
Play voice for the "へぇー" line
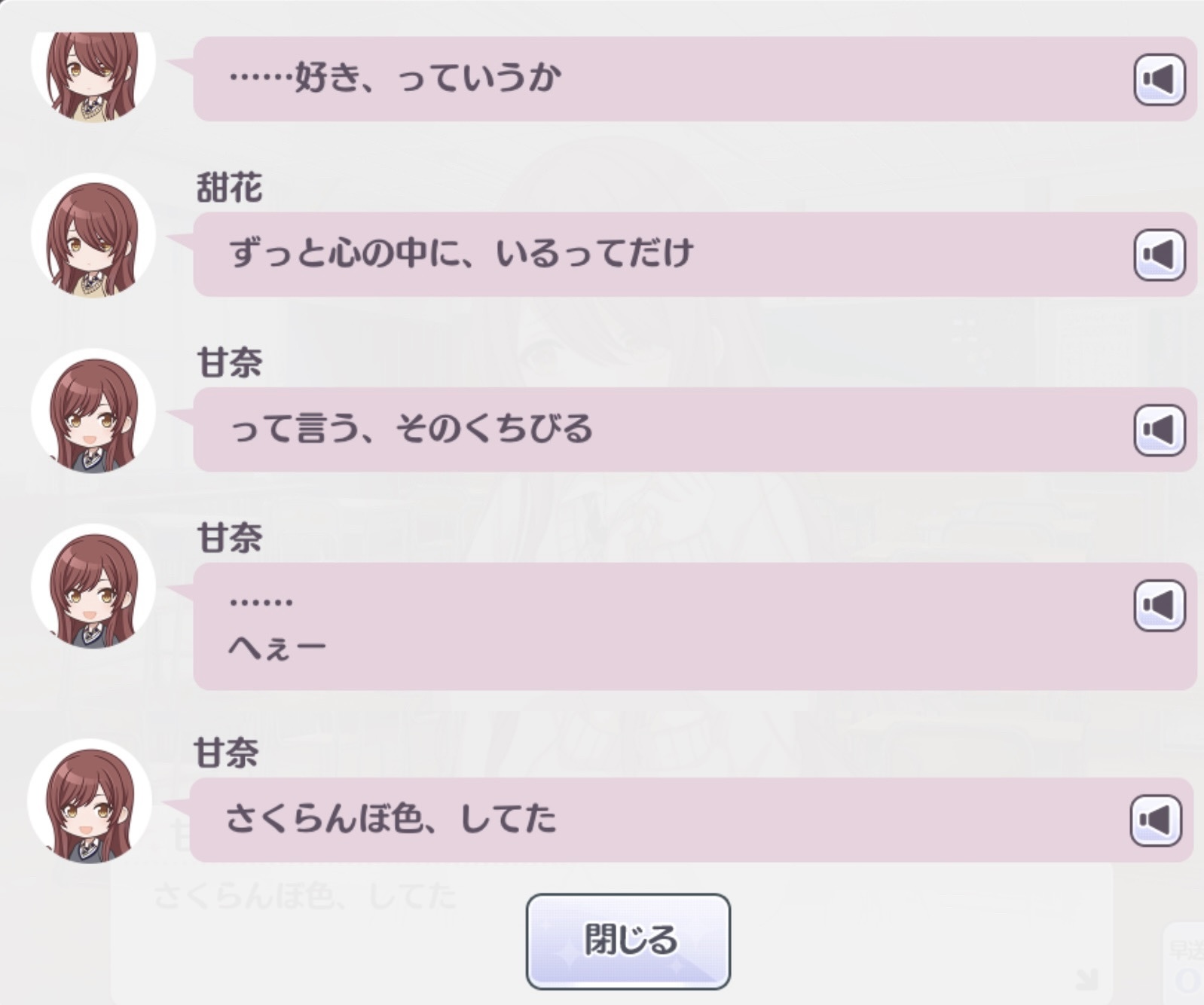coord(1159,605)
